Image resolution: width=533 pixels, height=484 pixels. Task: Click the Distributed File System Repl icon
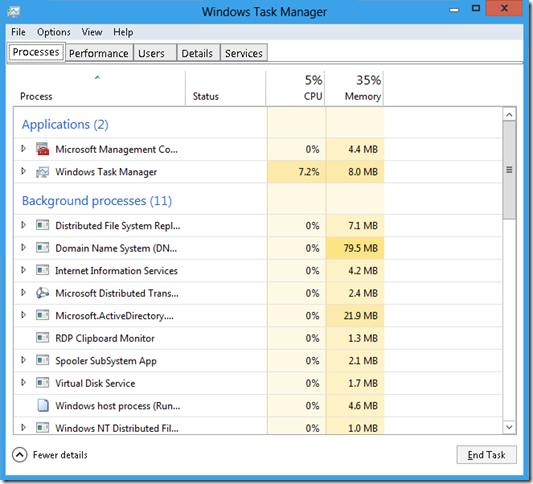click(x=42, y=225)
